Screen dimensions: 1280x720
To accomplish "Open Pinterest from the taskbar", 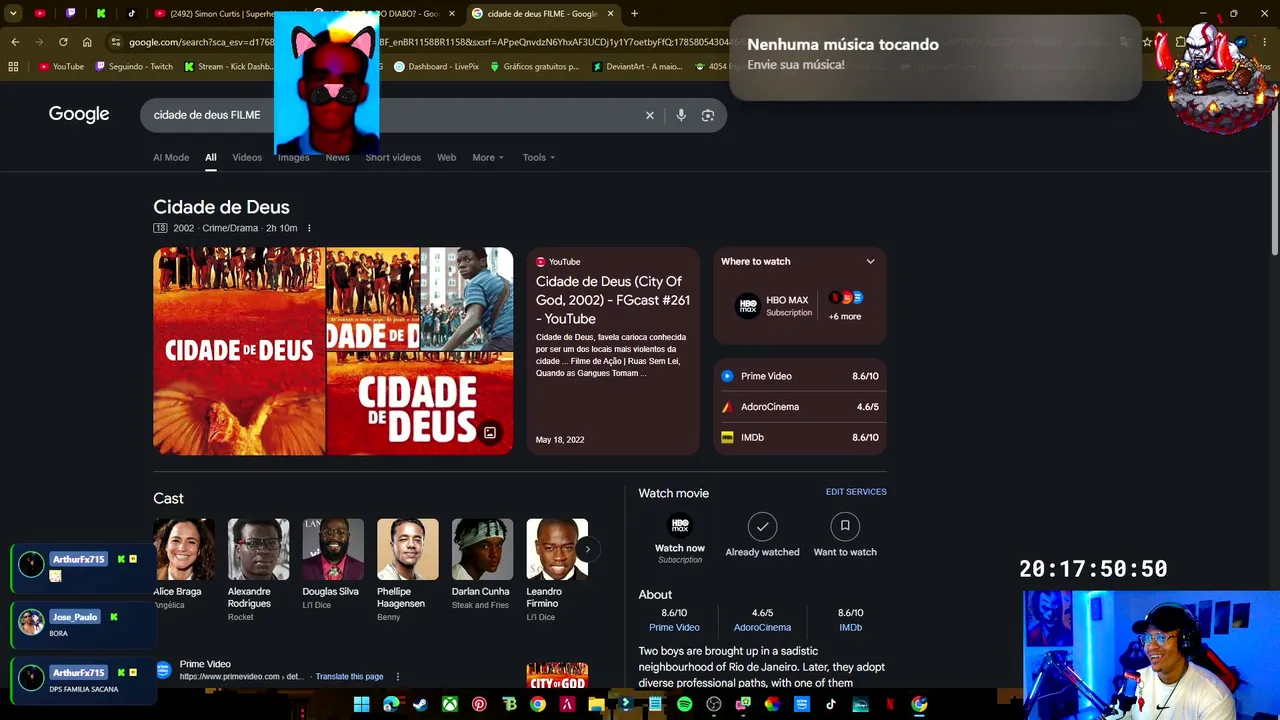I will pyautogui.click(x=479, y=704).
